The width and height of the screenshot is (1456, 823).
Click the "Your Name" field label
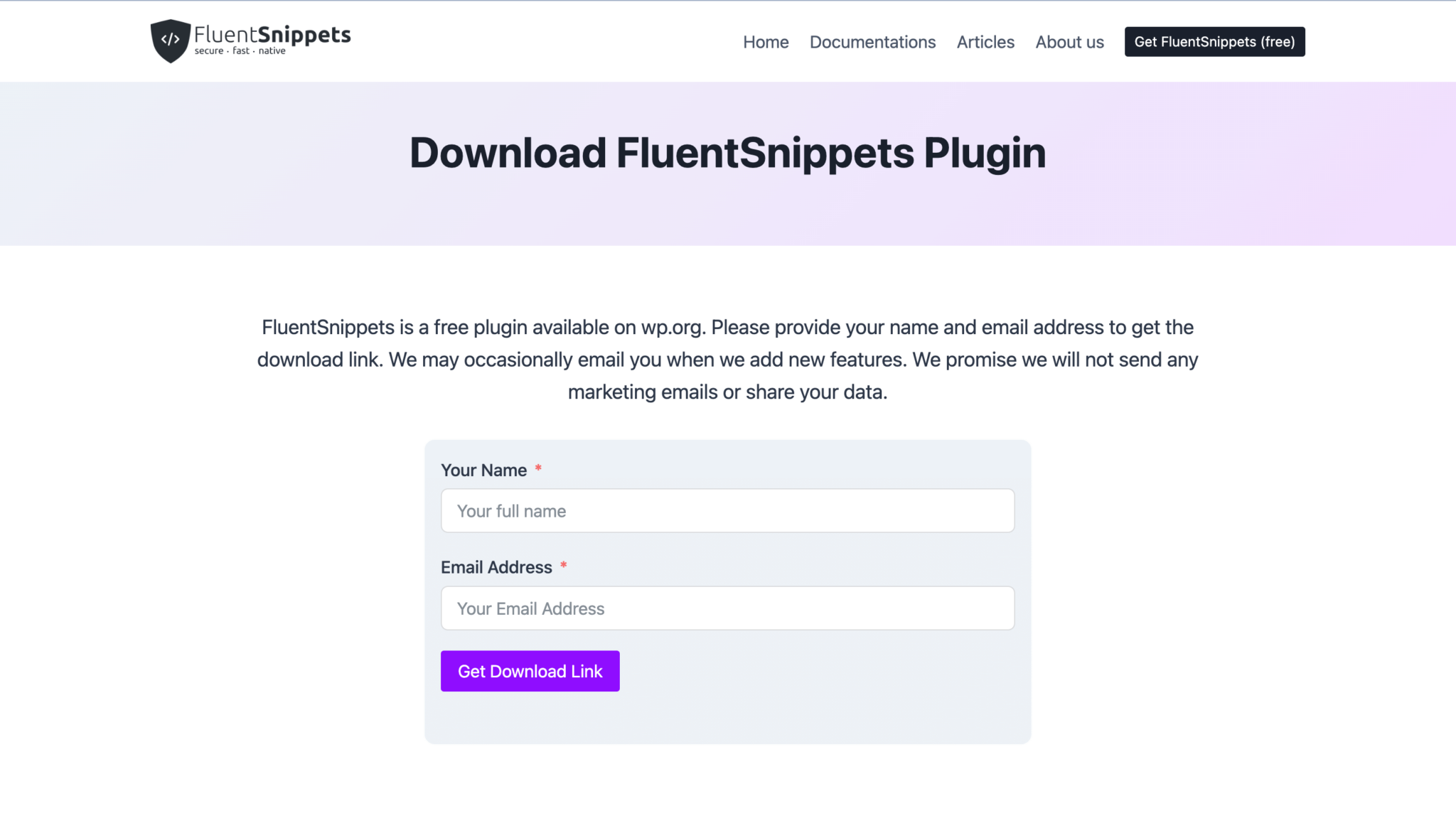484,470
